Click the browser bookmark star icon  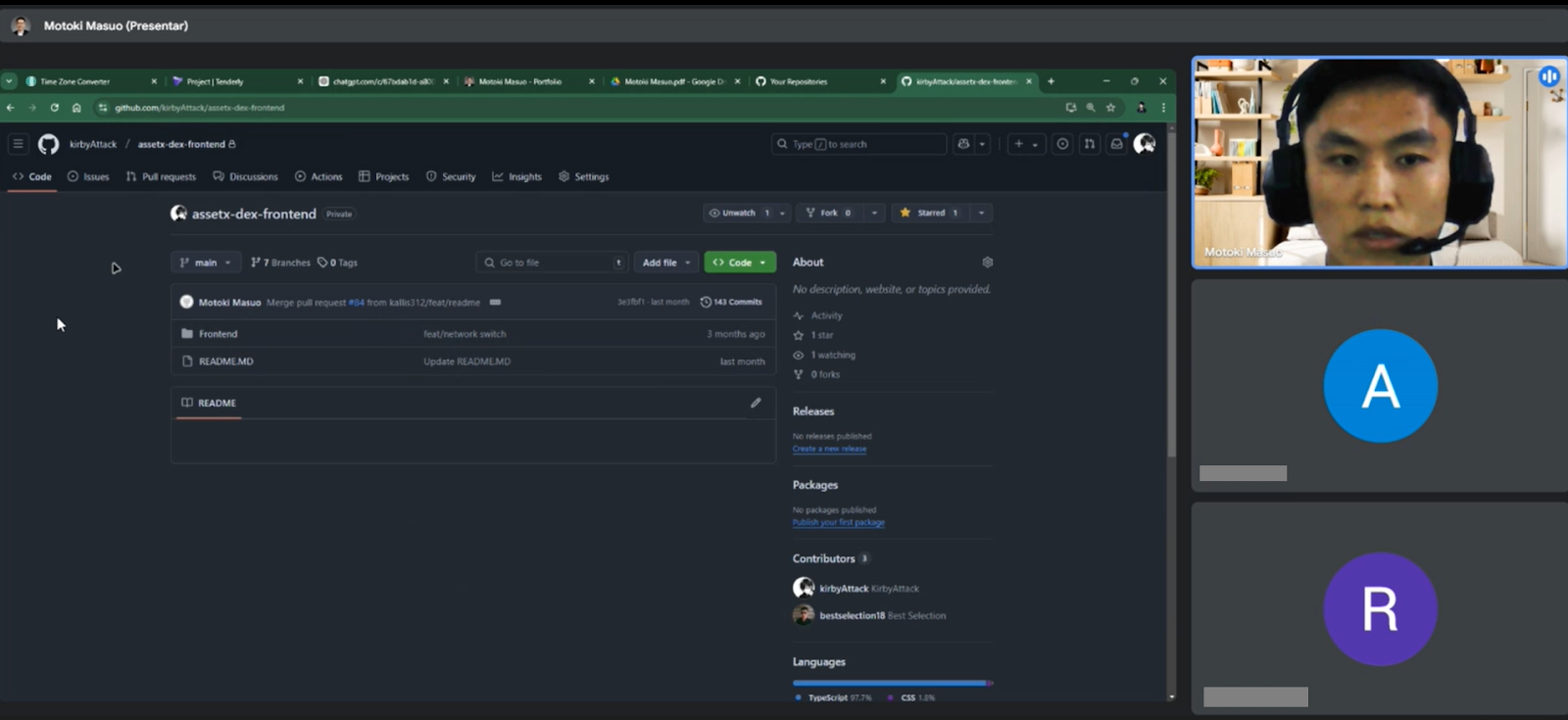pos(1110,108)
